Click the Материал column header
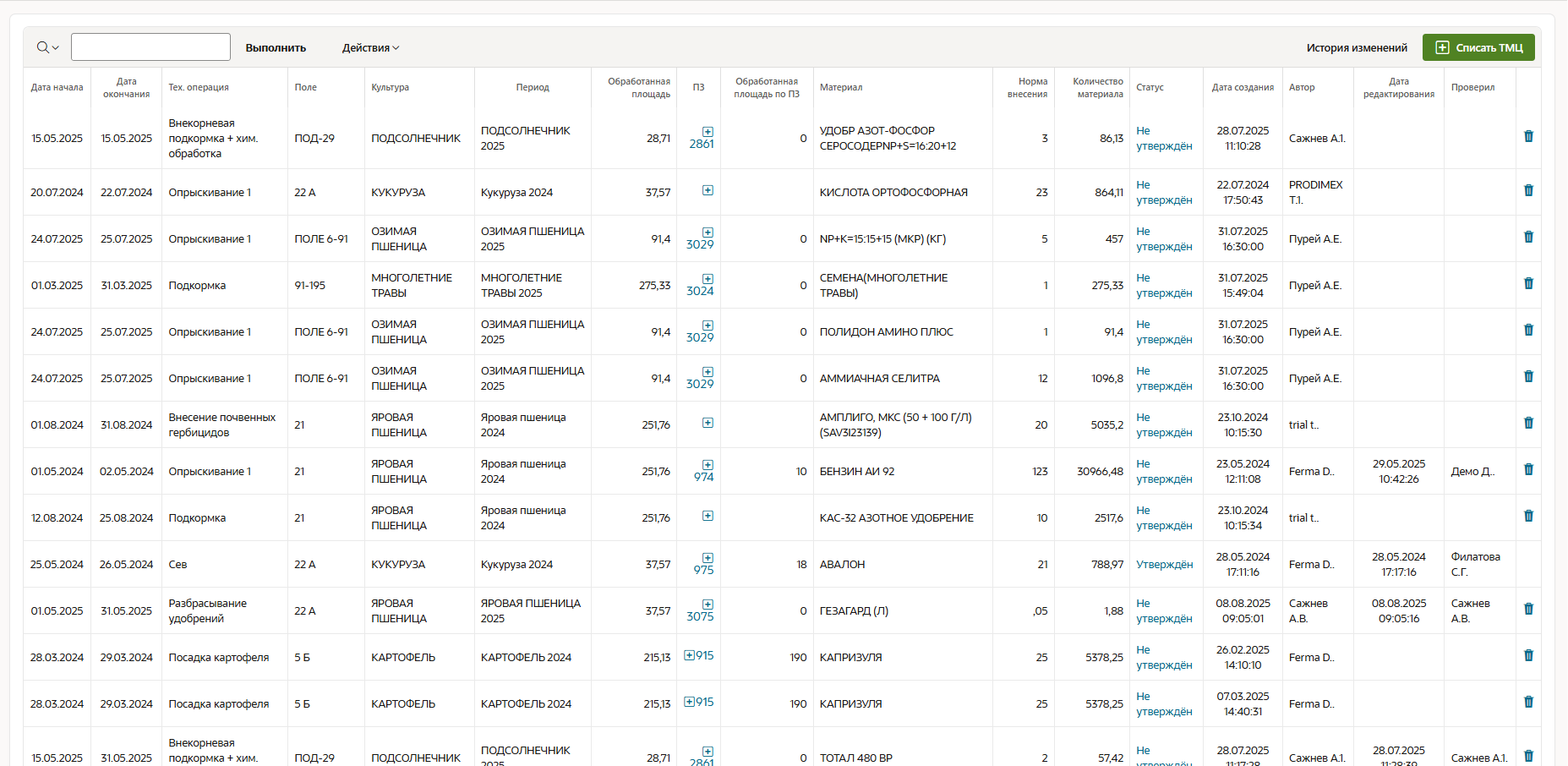The height and width of the screenshot is (766, 1568). coord(840,87)
